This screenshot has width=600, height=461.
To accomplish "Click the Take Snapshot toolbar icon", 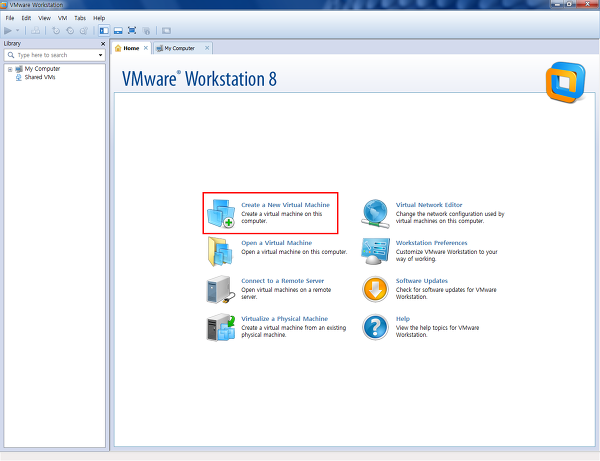I will (x=56, y=31).
